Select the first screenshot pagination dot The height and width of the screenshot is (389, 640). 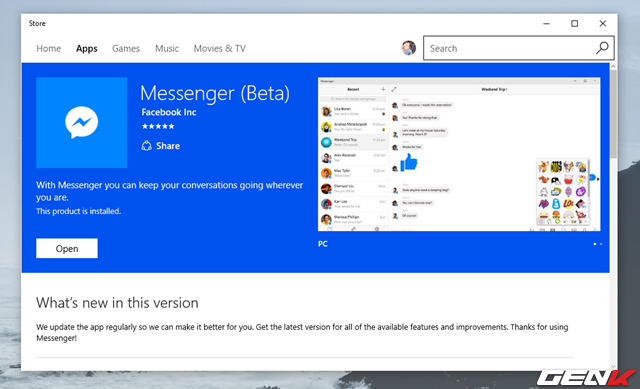click(x=595, y=244)
